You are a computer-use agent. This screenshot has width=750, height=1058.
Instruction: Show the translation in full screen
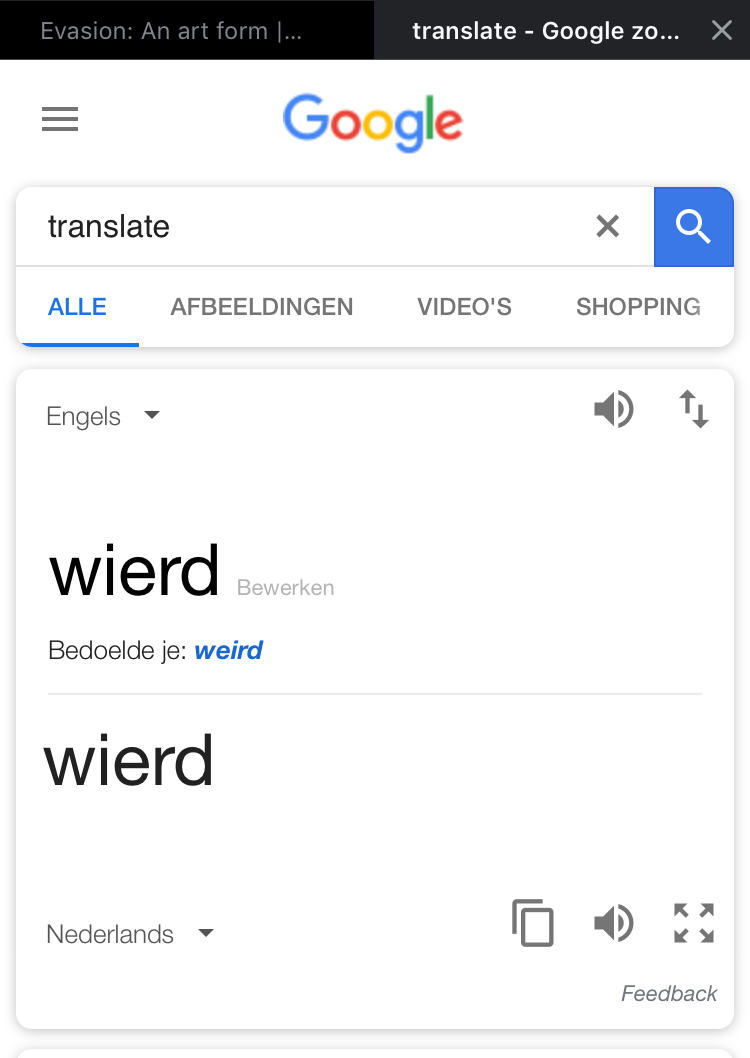[x=694, y=922]
